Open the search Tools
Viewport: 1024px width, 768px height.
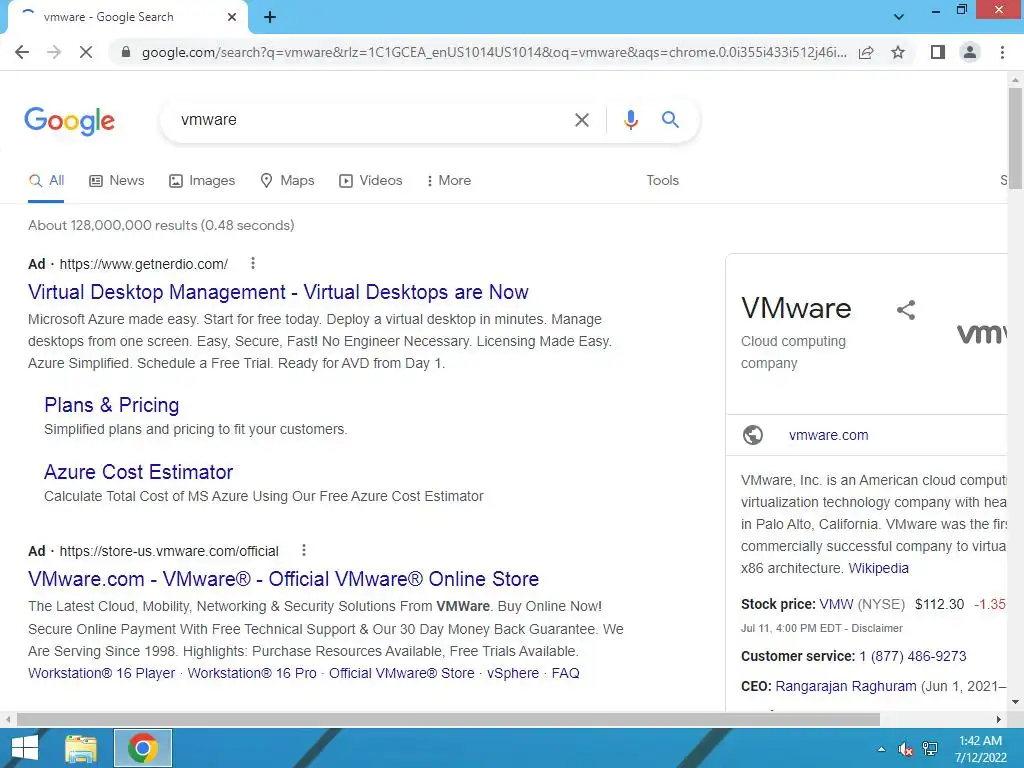(x=662, y=181)
